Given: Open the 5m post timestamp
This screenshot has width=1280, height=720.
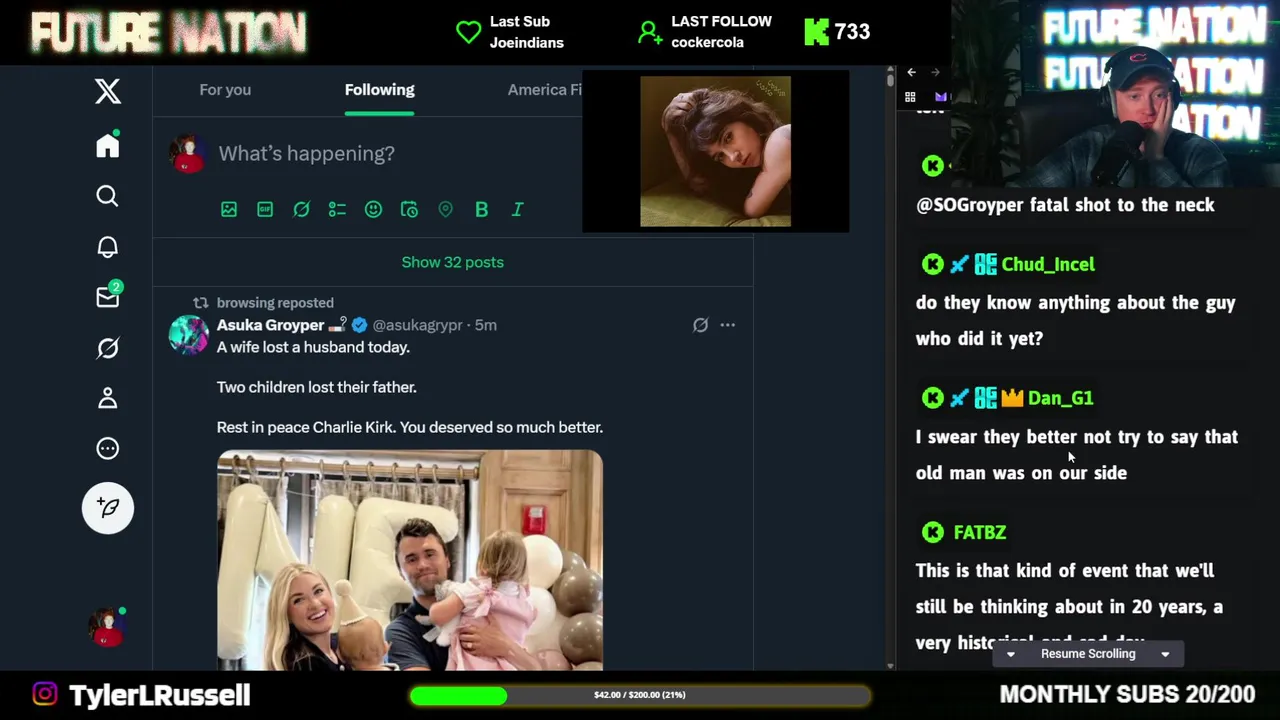Looking at the screenshot, I should (486, 325).
